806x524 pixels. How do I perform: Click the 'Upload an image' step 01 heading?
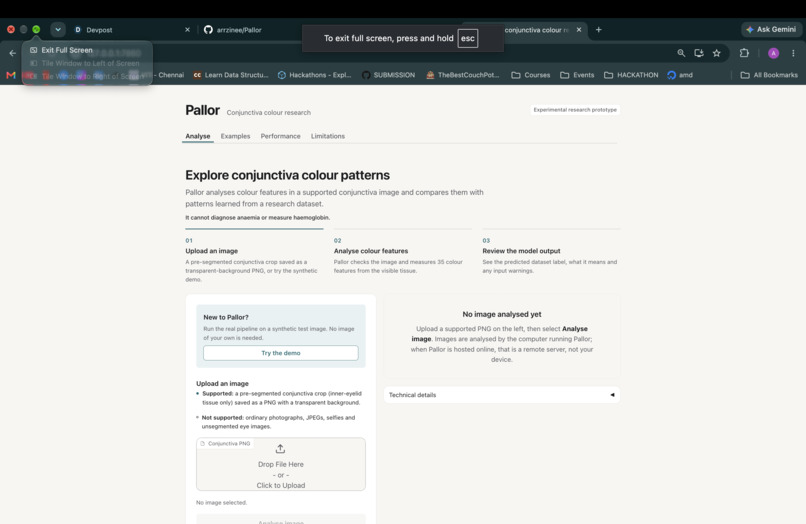coord(211,251)
